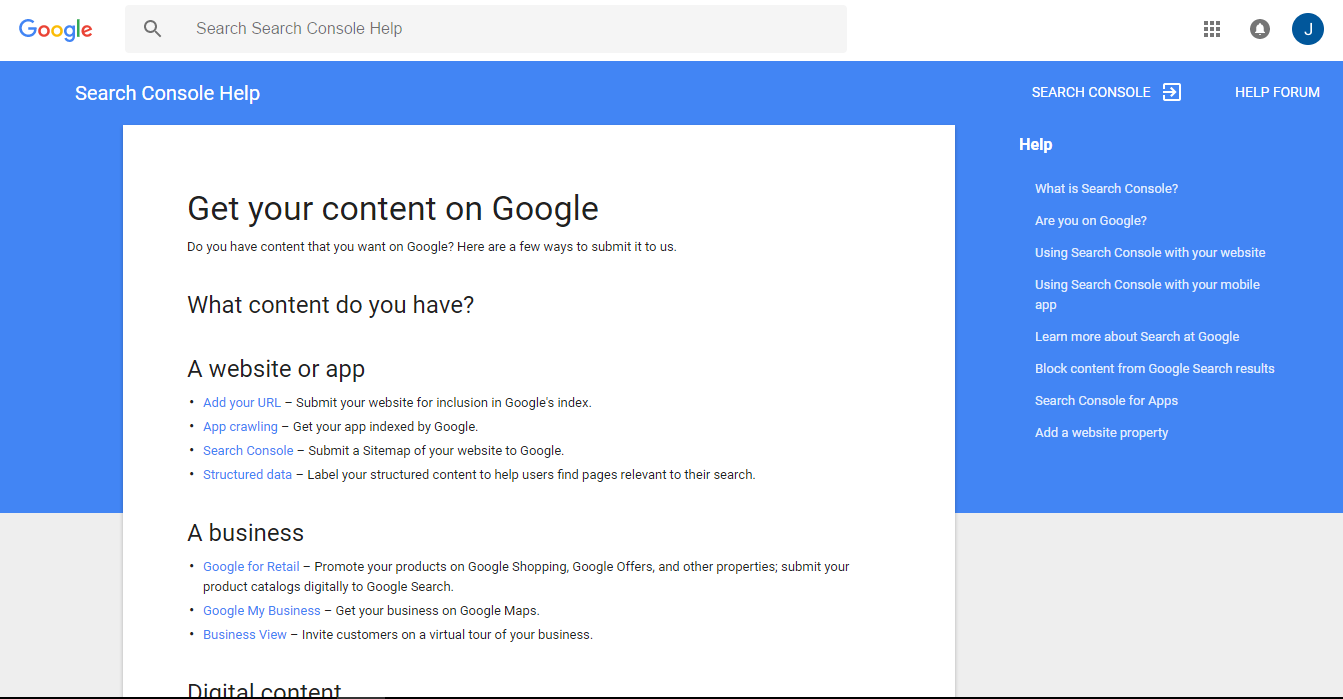Click the magnifying glass search icon
The width and height of the screenshot is (1343, 699).
tap(152, 29)
